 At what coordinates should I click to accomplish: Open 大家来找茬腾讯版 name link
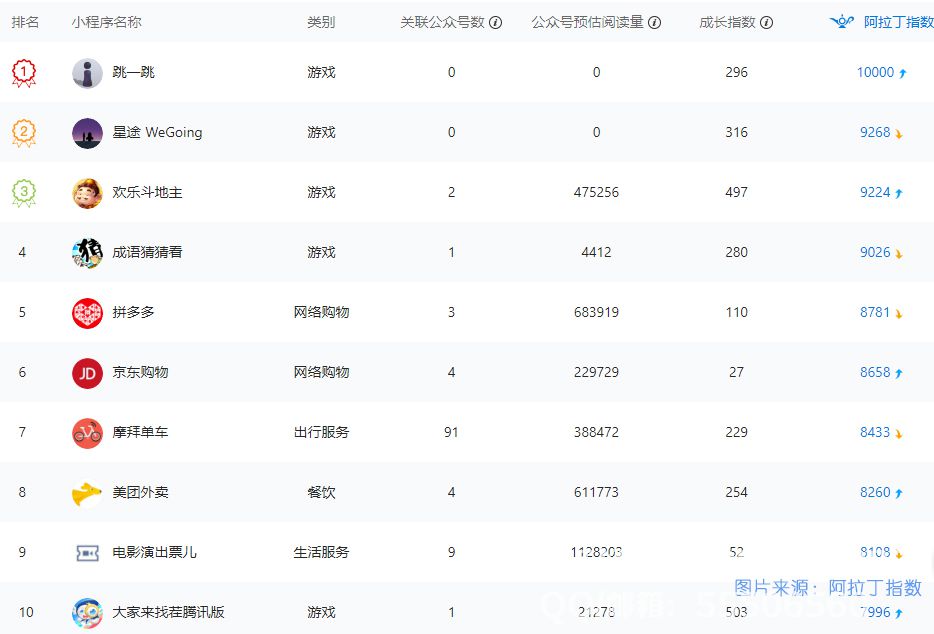tap(168, 612)
